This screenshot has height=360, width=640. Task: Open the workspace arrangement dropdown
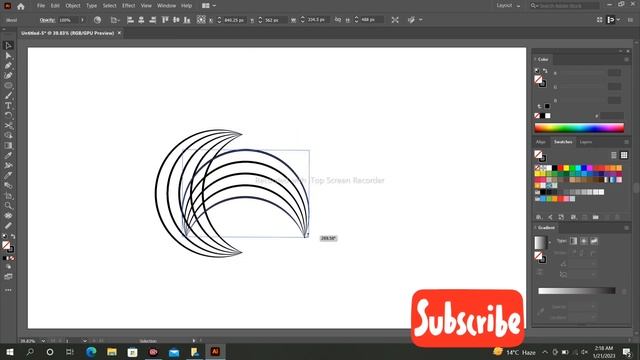[209, 6]
